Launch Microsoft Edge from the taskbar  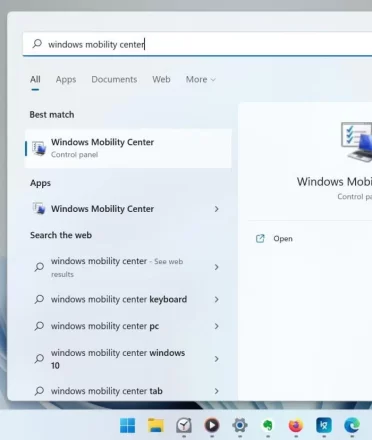coord(352,426)
